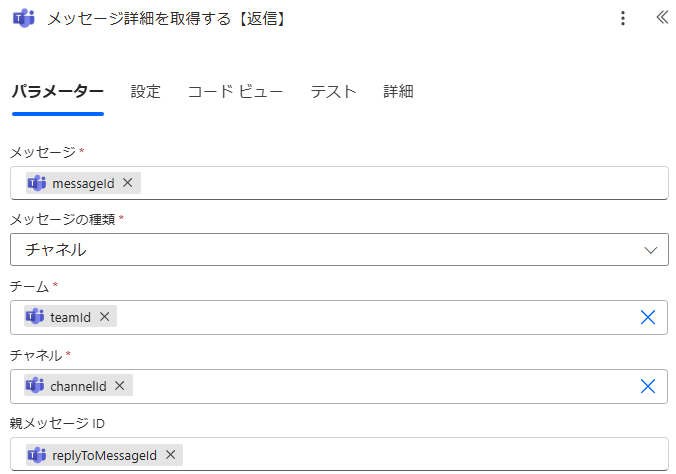Open the 詳細 tab
The height and width of the screenshot is (474, 676).
(x=398, y=92)
